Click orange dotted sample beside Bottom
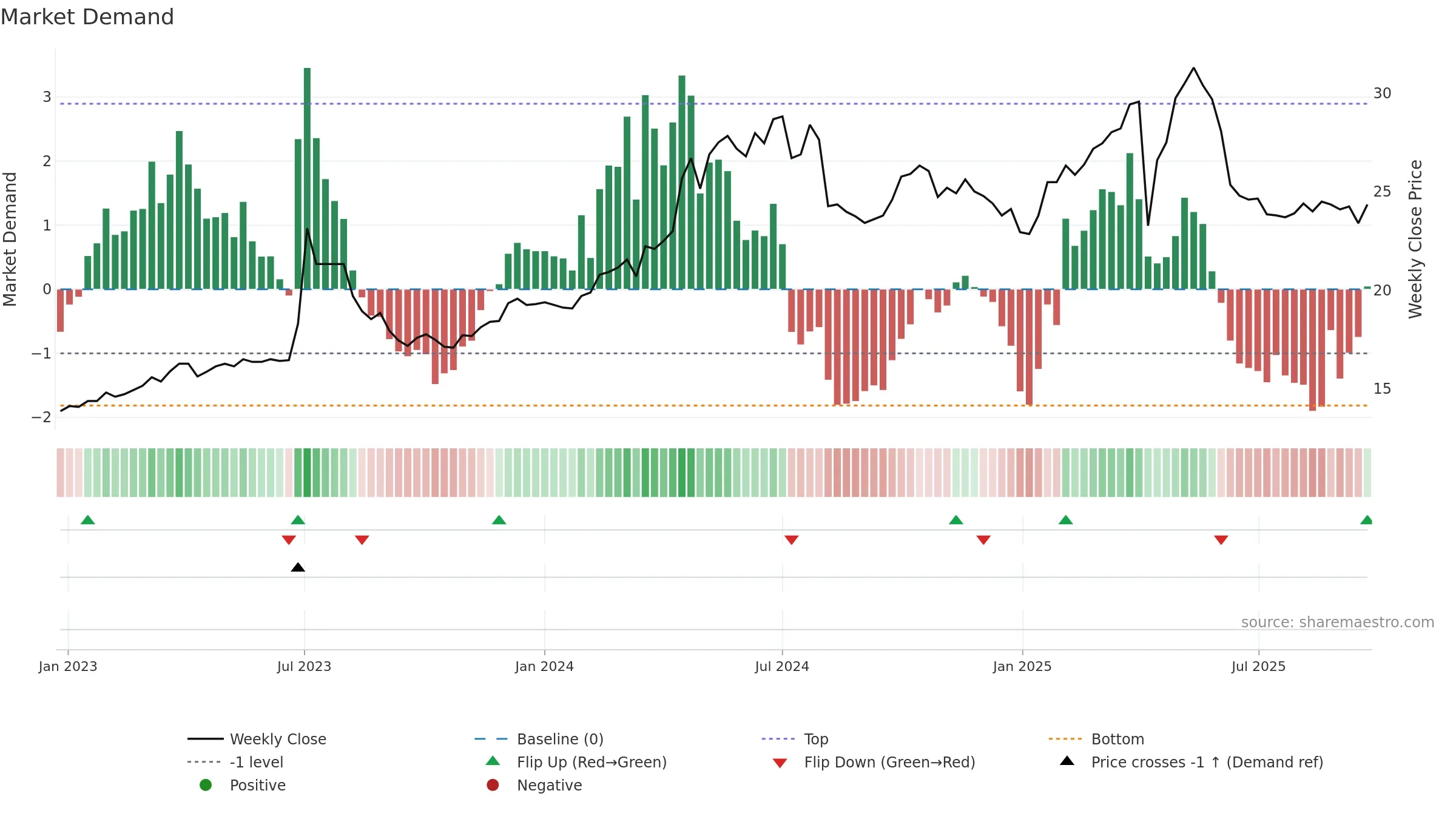Viewport: 1456px width, 819px height. pyautogui.click(x=1065, y=739)
